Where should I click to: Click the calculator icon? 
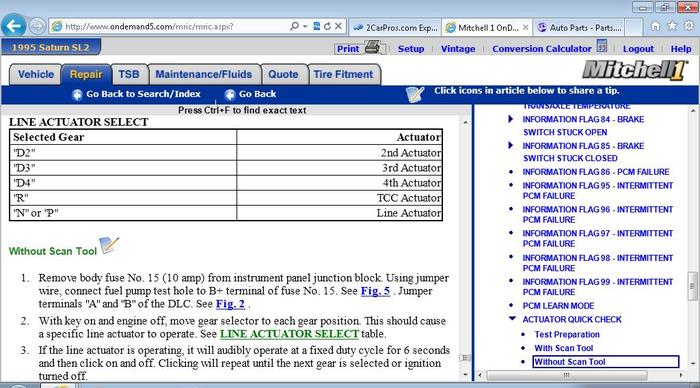point(602,46)
